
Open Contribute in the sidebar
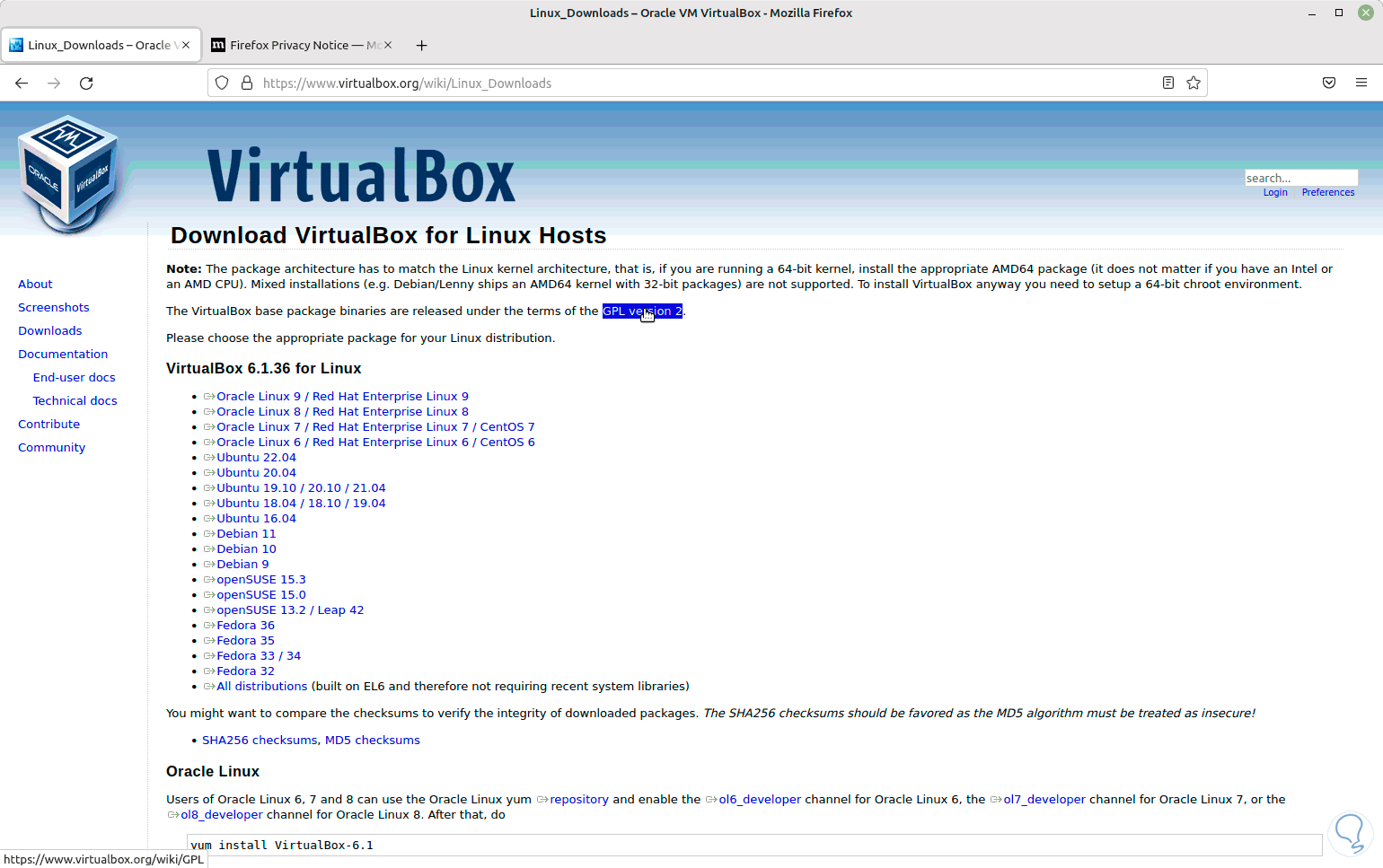(49, 425)
